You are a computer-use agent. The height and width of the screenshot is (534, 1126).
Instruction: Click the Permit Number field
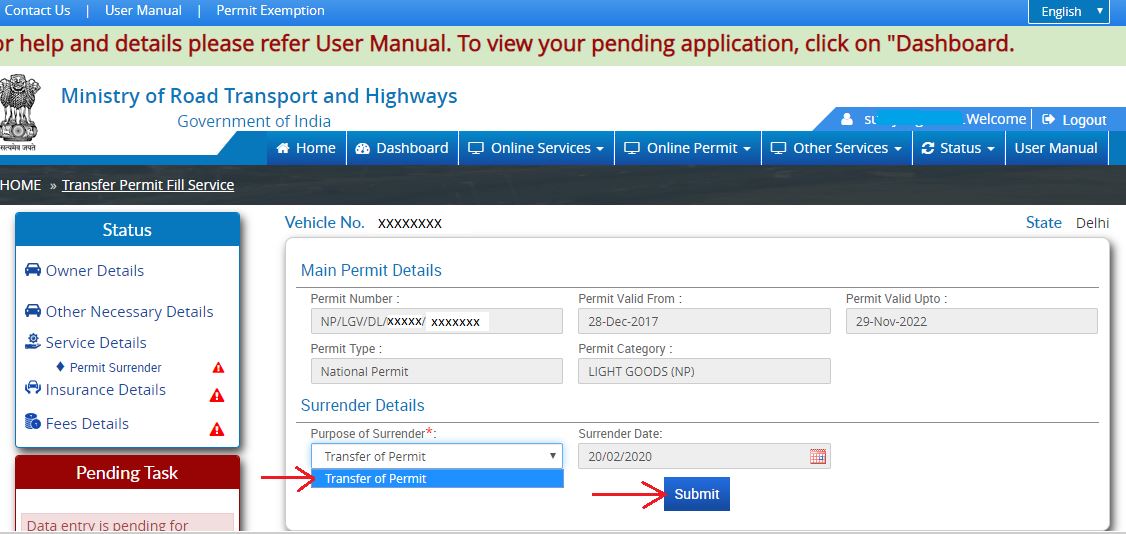tap(437, 322)
